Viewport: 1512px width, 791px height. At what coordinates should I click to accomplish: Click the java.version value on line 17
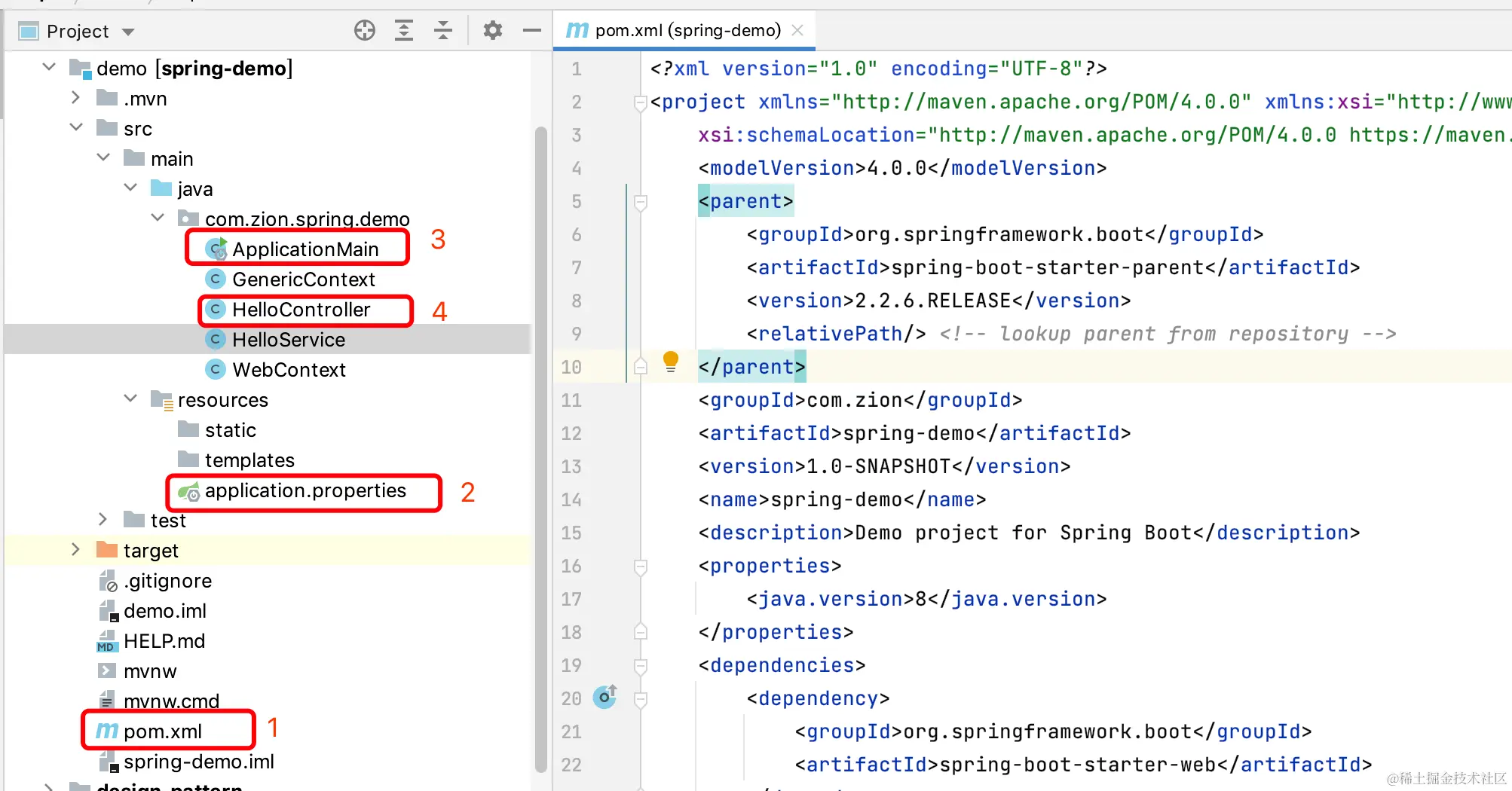point(920,599)
